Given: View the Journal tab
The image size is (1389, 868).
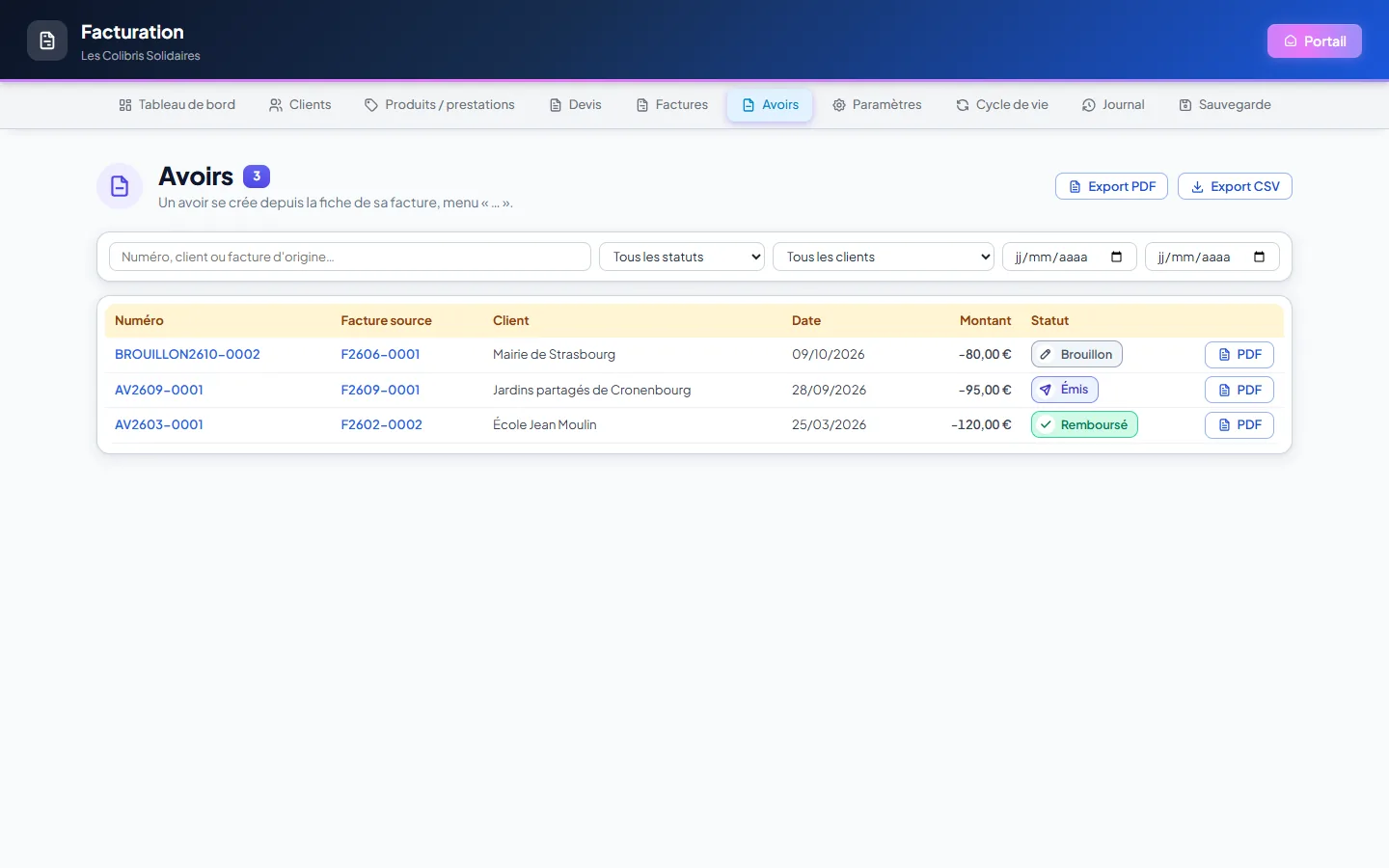Looking at the screenshot, I should click(x=1113, y=105).
